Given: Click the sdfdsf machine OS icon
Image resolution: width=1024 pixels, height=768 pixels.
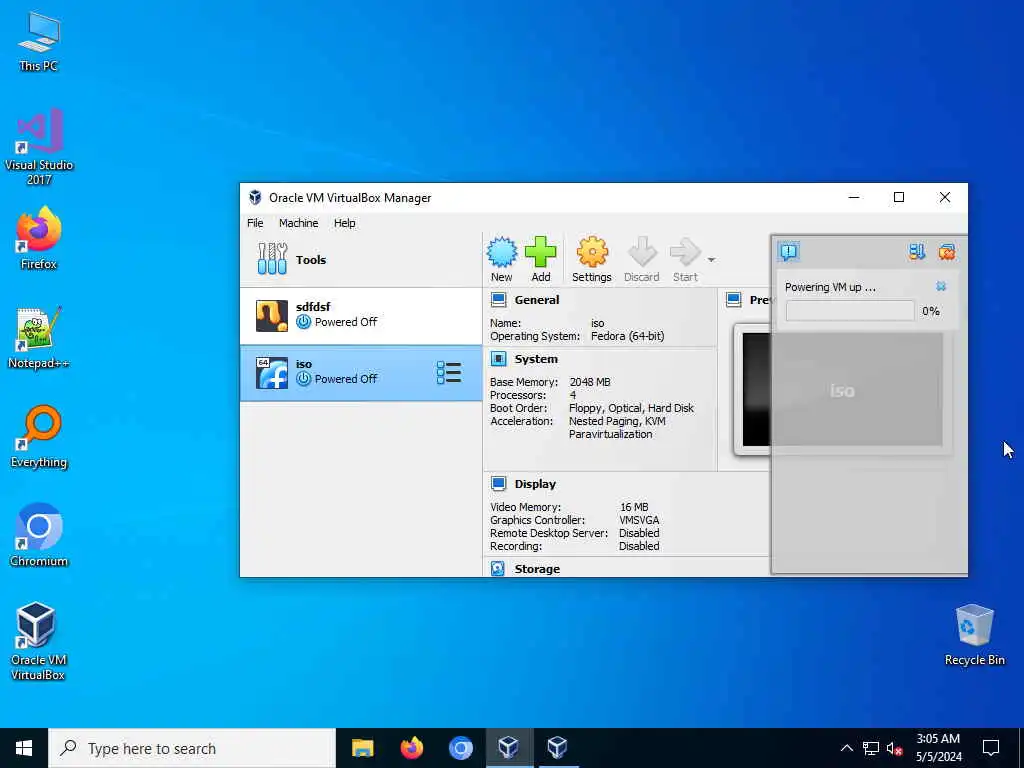Looking at the screenshot, I should click(272, 316).
